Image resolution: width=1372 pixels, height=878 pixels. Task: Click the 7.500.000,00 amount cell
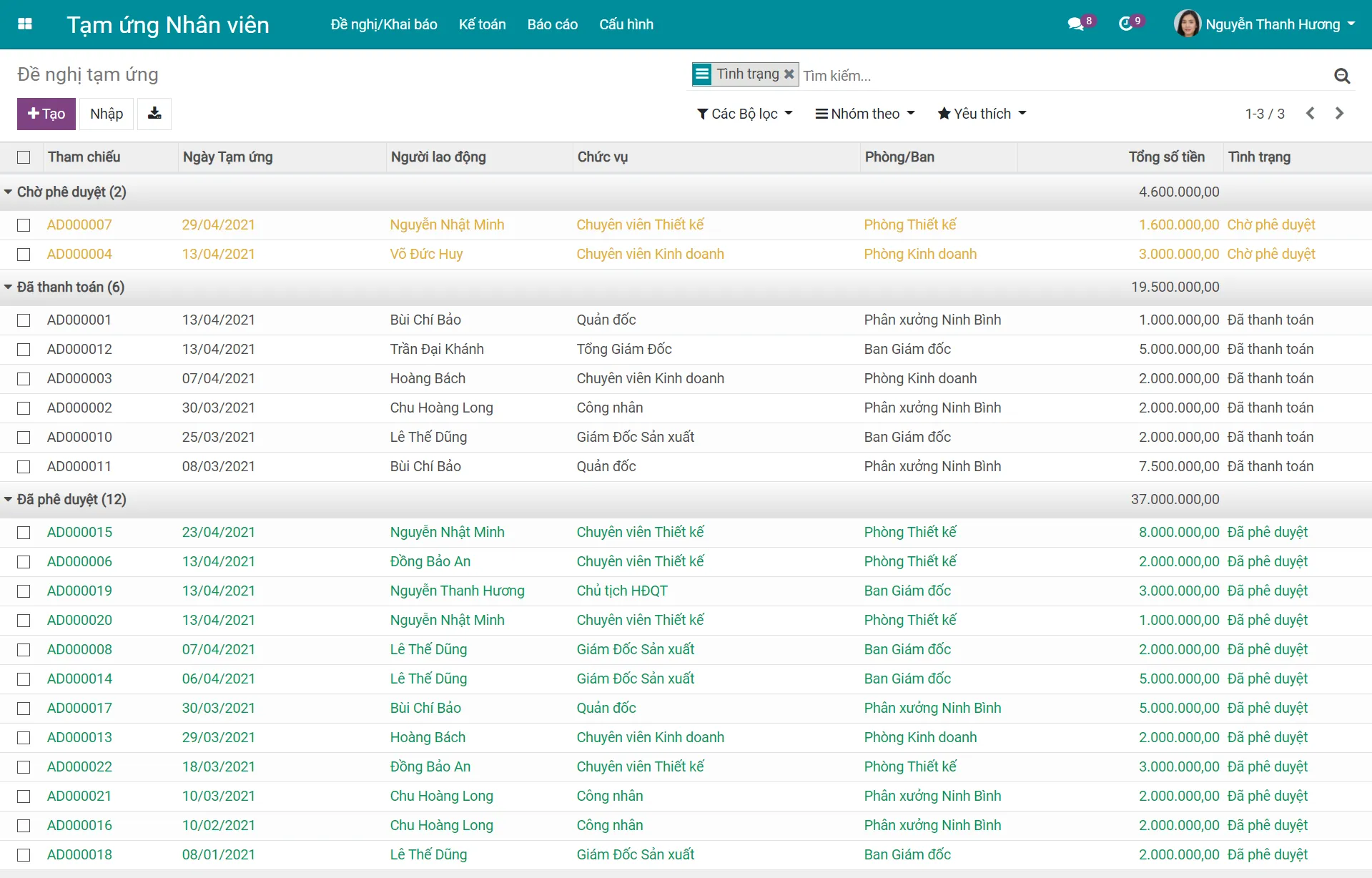click(1178, 467)
